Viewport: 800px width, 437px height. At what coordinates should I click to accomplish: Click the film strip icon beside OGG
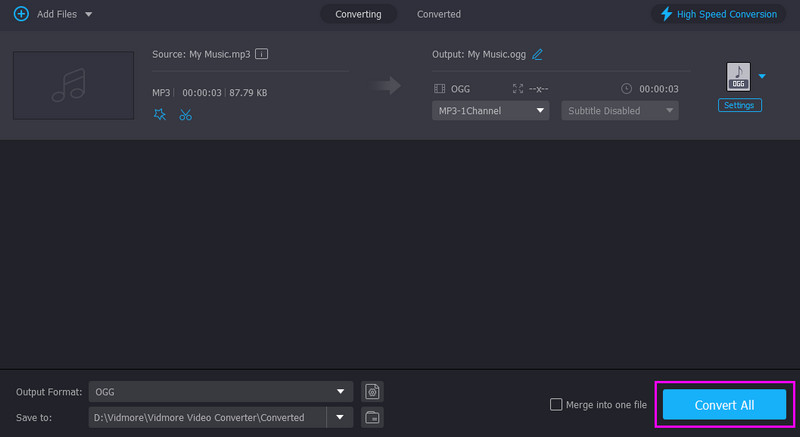(x=439, y=89)
